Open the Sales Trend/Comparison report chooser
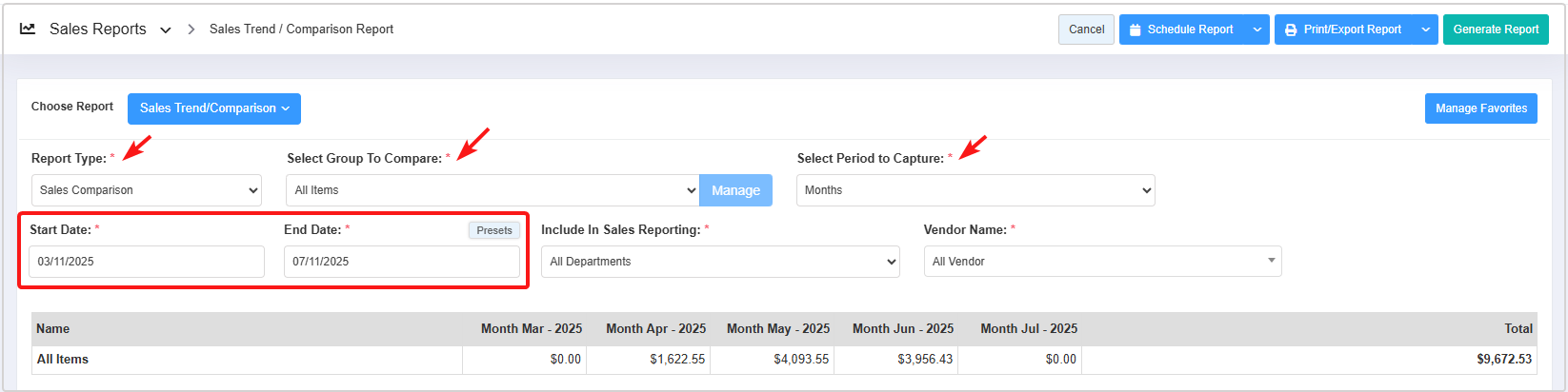The image size is (1568, 392). click(x=214, y=108)
